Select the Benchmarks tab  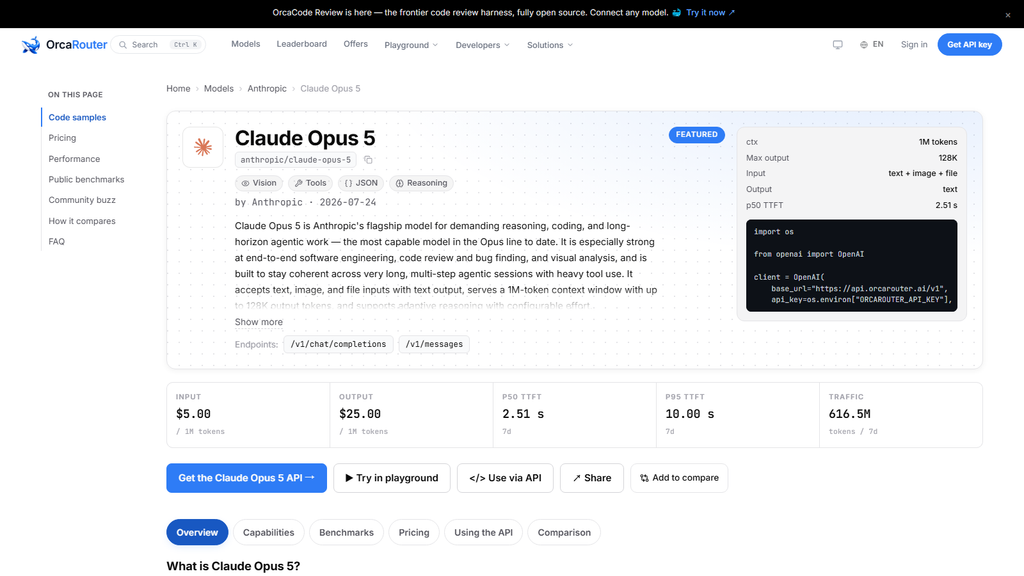click(x=346, y=532)
